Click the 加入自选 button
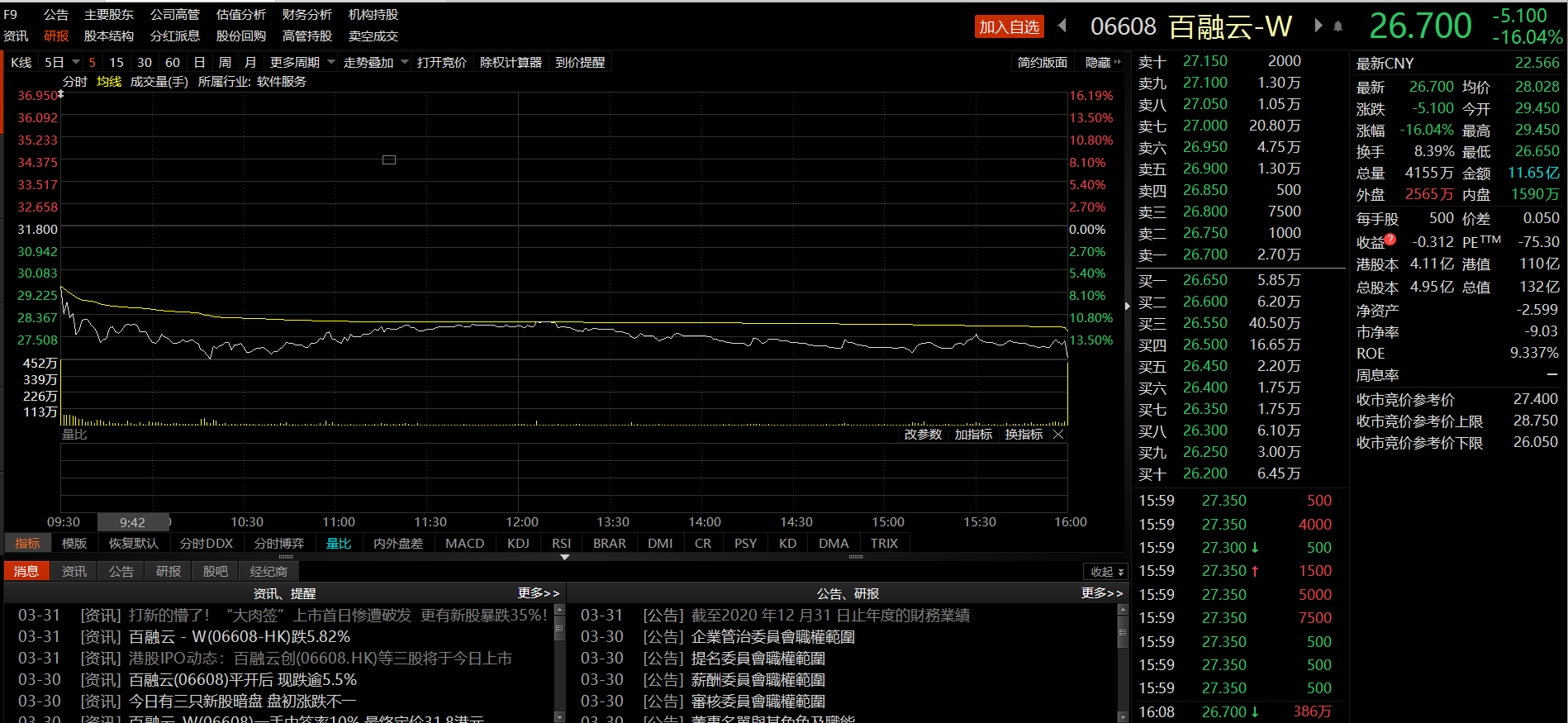 coord(1009,27)
